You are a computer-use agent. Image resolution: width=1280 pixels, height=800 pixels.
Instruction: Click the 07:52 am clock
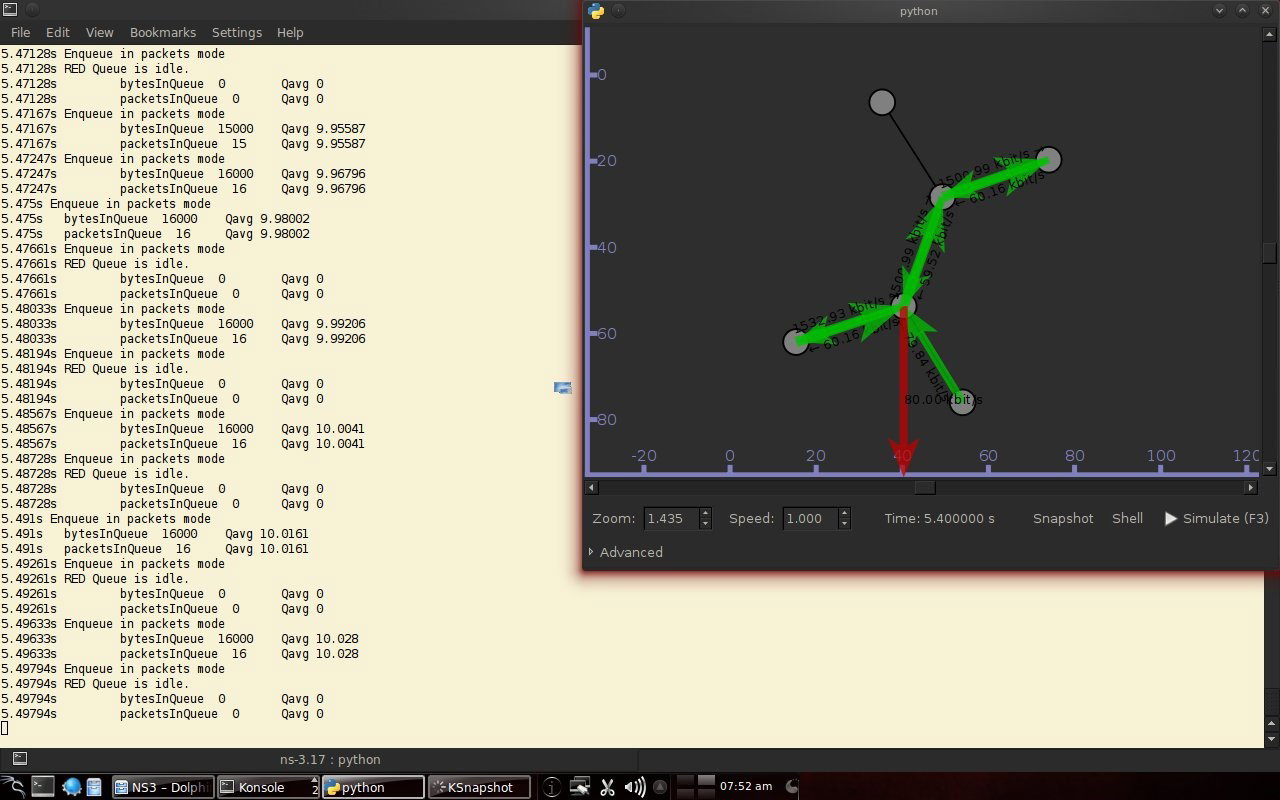point(746,787)
